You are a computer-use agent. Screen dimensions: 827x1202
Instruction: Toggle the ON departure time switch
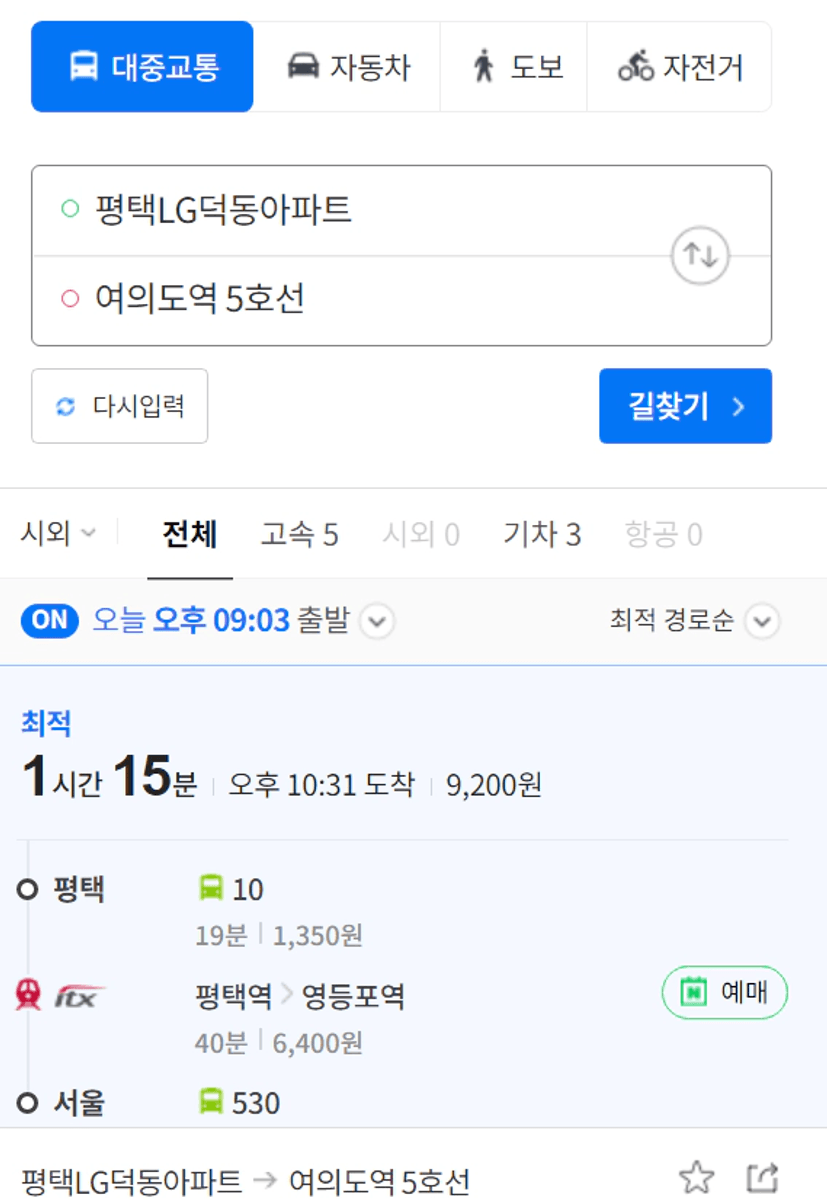tap(50, 621)
